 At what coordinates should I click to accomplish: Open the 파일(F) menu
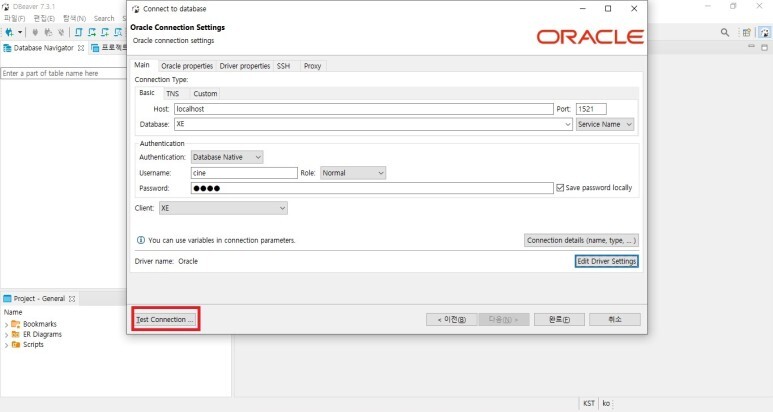[x=15, y=18]
